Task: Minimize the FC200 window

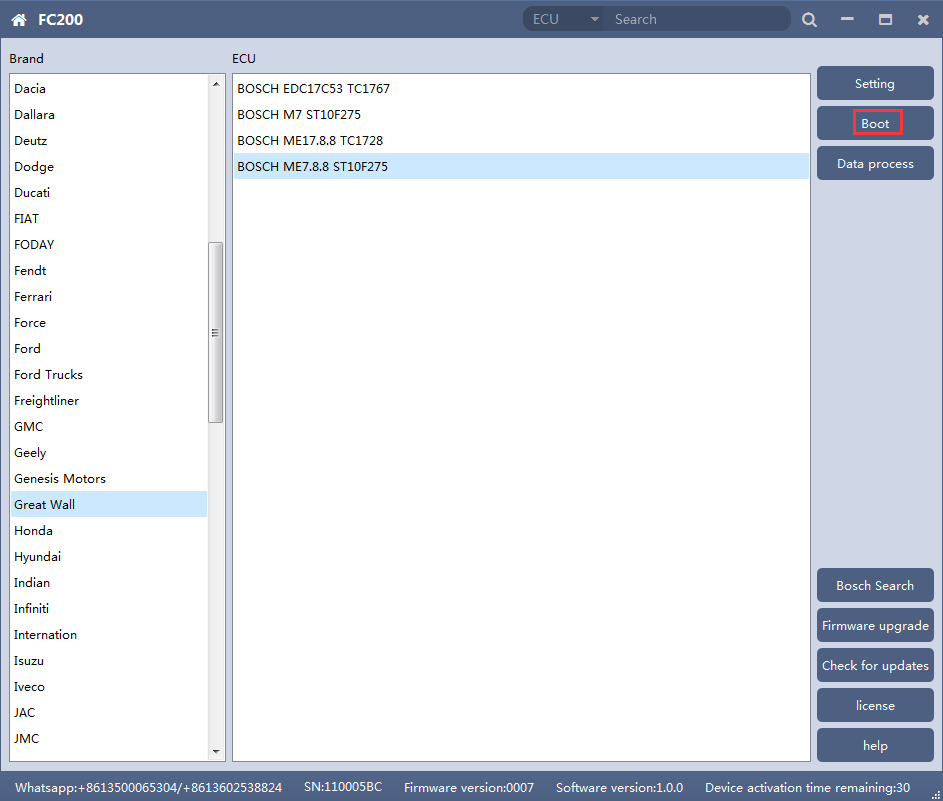Action: point(847,19)
